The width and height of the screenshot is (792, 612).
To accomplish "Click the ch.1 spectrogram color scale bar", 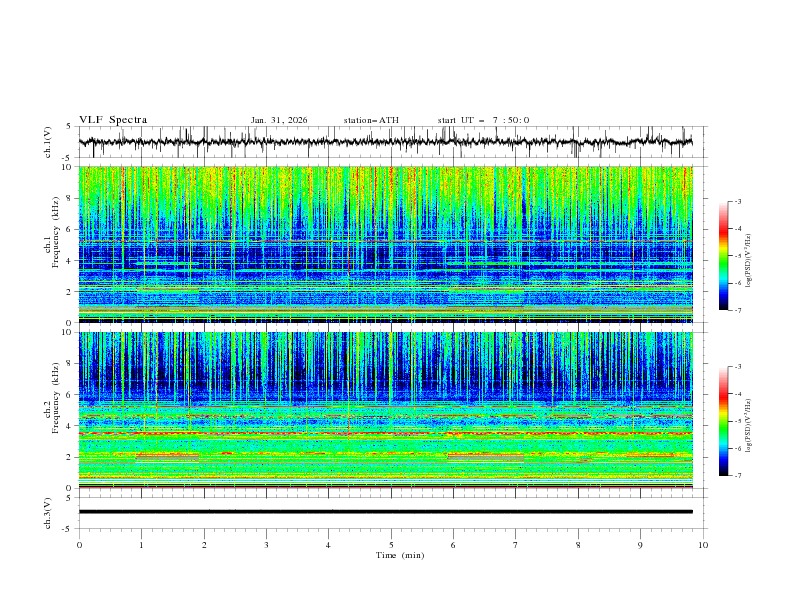I will point(724,256).
